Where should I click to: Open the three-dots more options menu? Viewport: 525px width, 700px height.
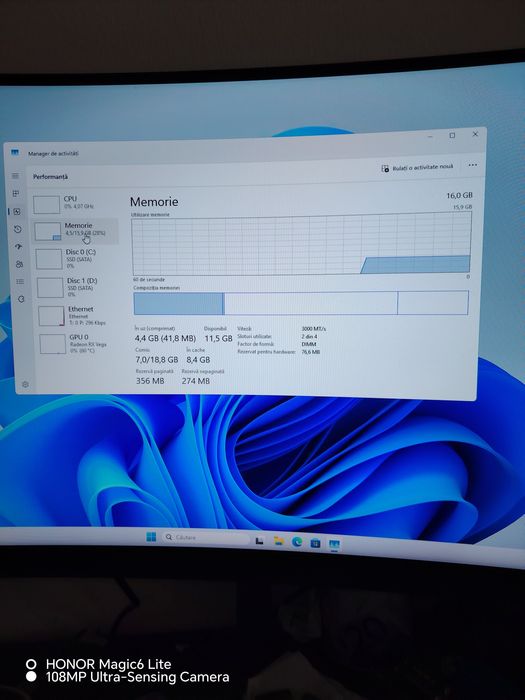[473, 165]
